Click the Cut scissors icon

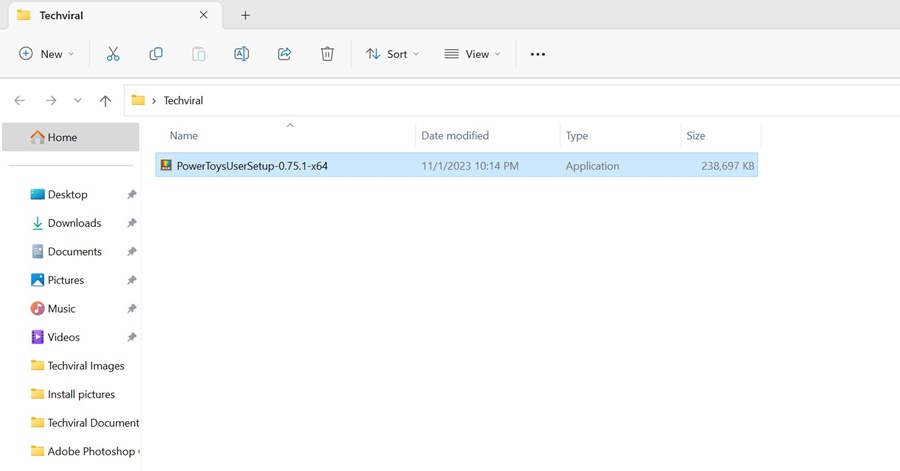[x=113, y=54]
